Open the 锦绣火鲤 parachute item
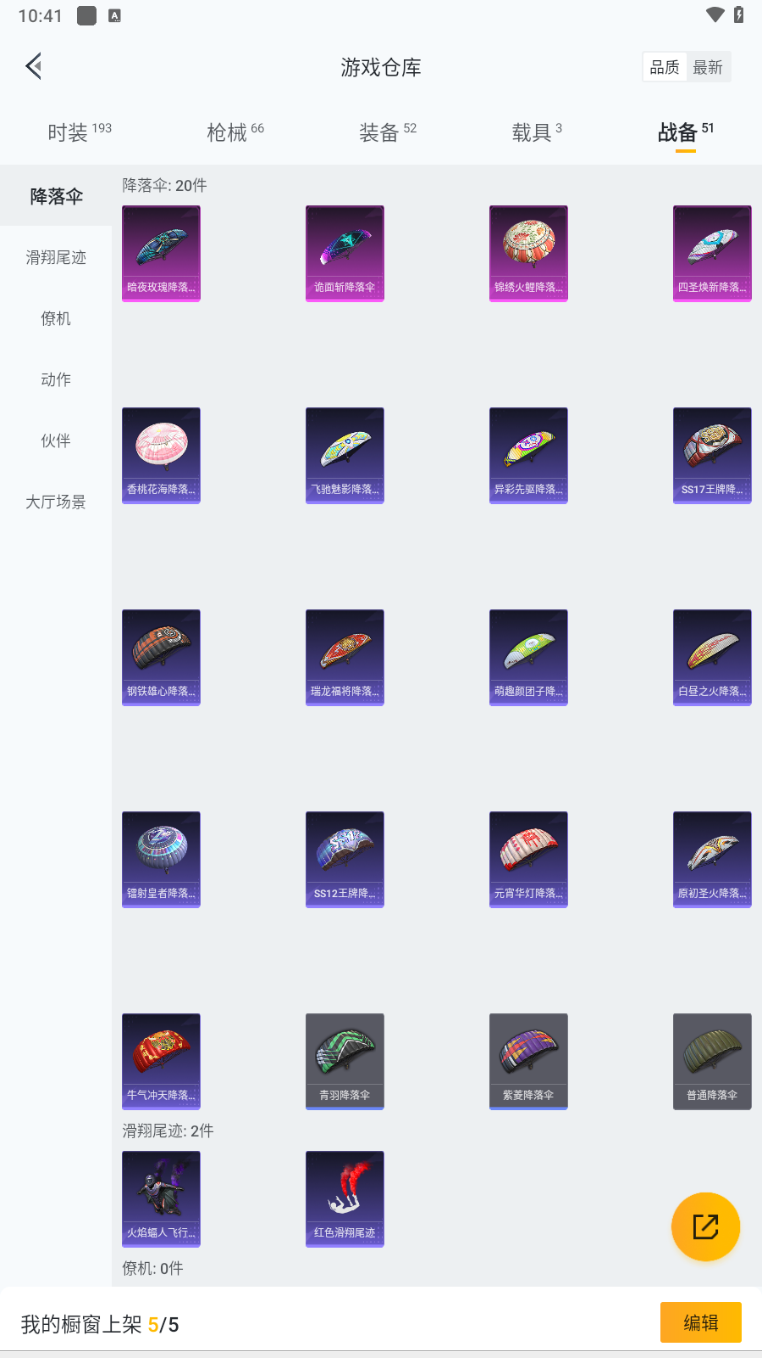The image size is (762, 1358). 528,253
